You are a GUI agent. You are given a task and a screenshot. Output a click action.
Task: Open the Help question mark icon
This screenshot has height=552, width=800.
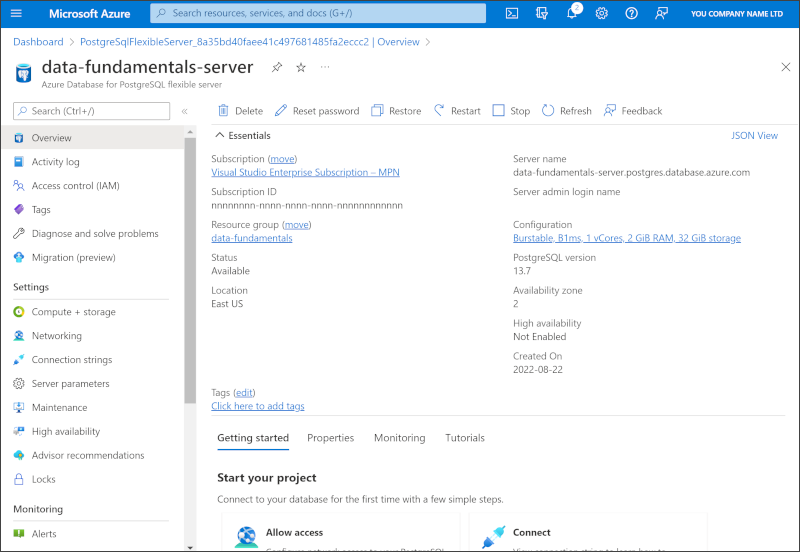(x=632, y=13)
